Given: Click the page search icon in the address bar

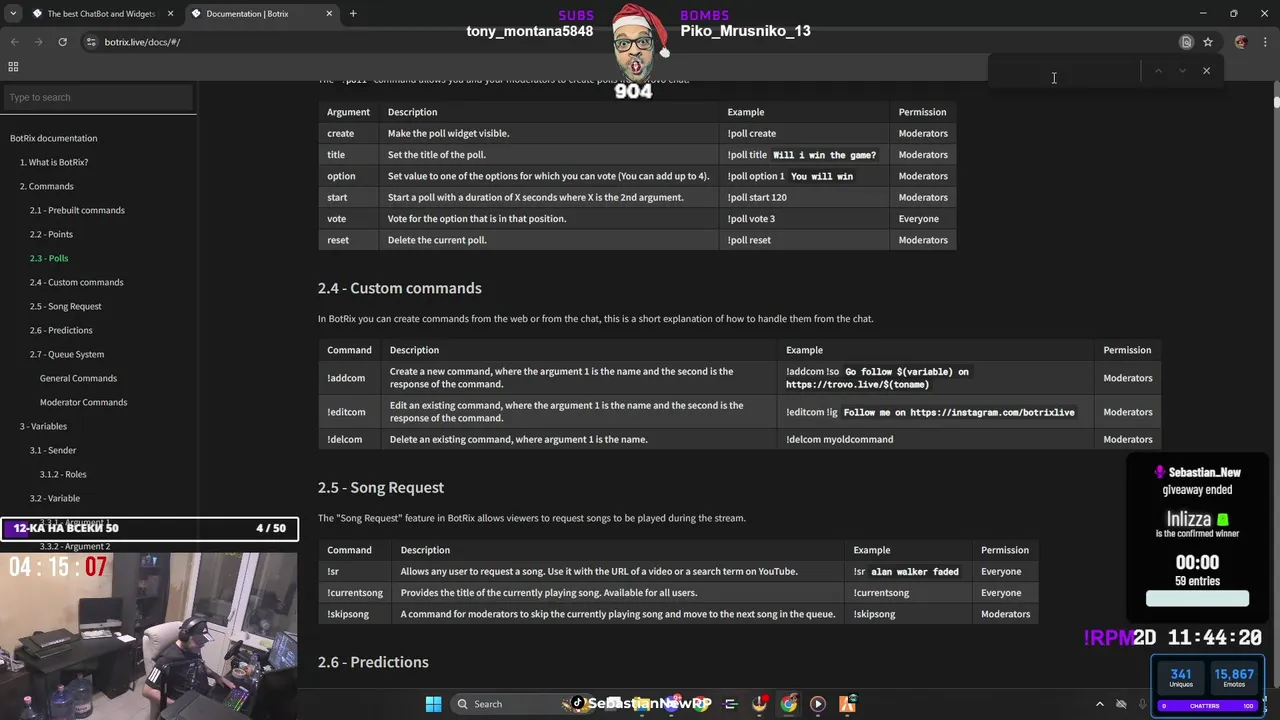Looking at the screenshot, I should click(1186, 42).
